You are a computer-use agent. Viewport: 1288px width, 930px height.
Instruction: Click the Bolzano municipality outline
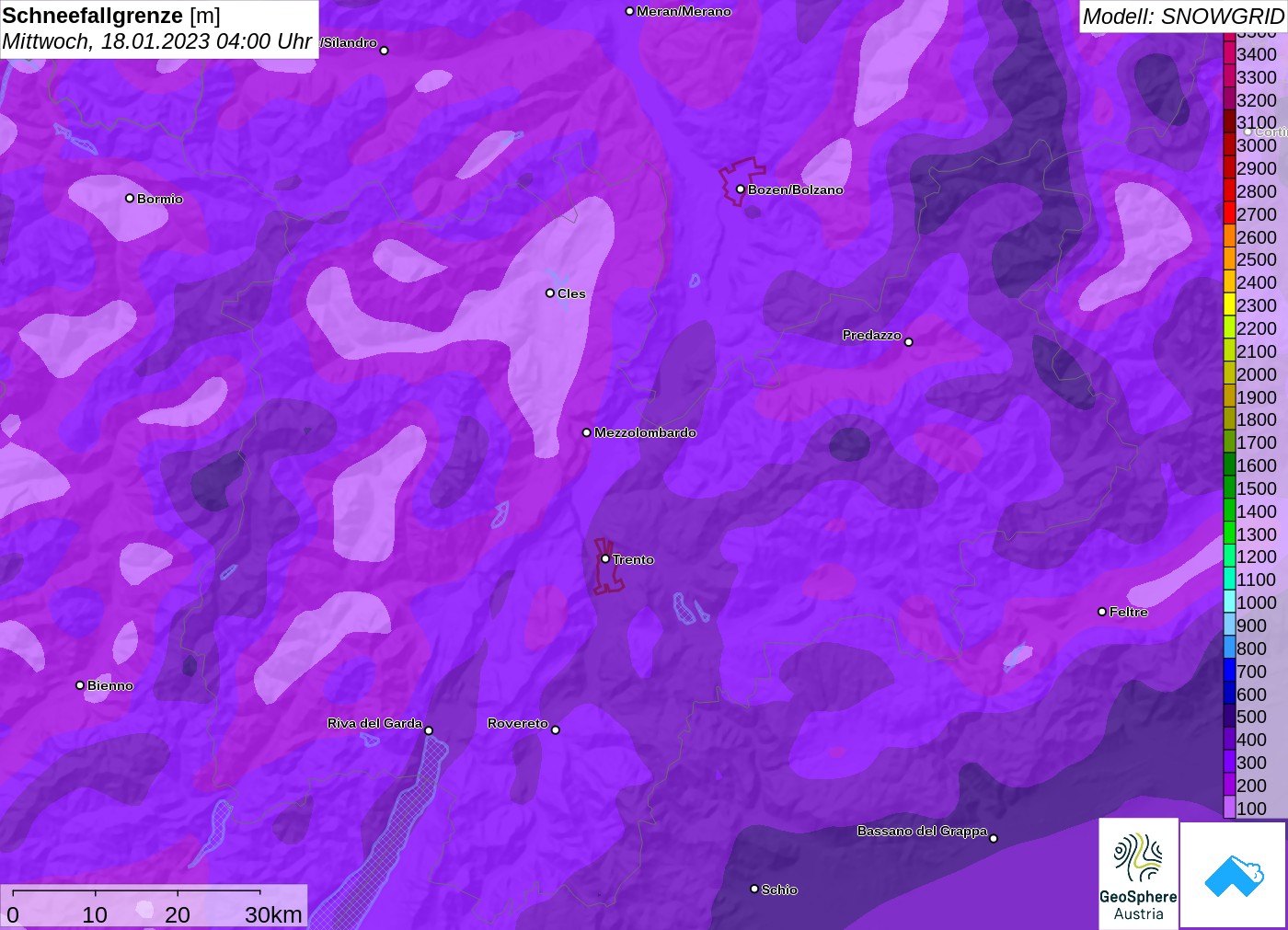[742, 180]
